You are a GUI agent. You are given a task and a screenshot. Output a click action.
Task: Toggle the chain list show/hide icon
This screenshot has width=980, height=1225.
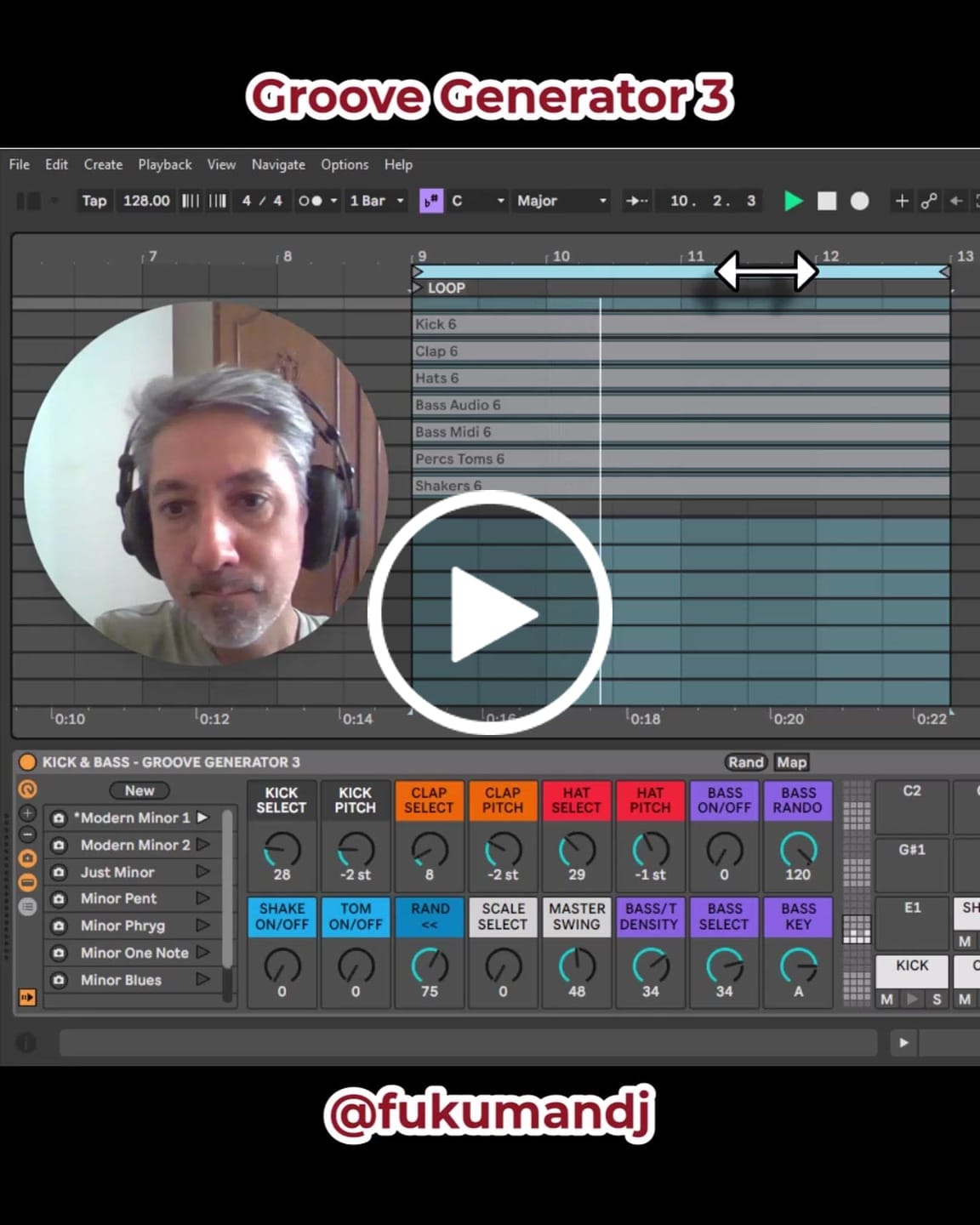27,882
